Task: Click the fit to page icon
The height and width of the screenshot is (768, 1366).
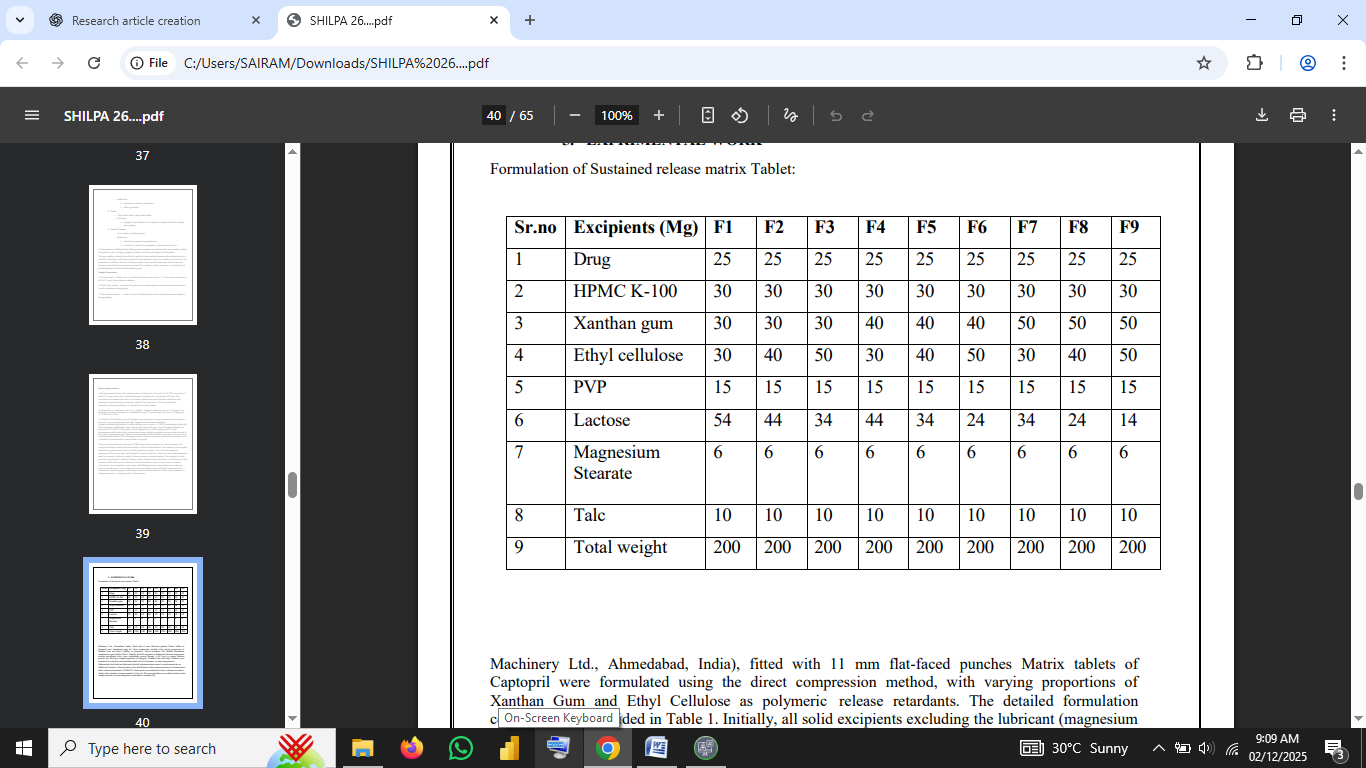Action: (x=708, y=115)
